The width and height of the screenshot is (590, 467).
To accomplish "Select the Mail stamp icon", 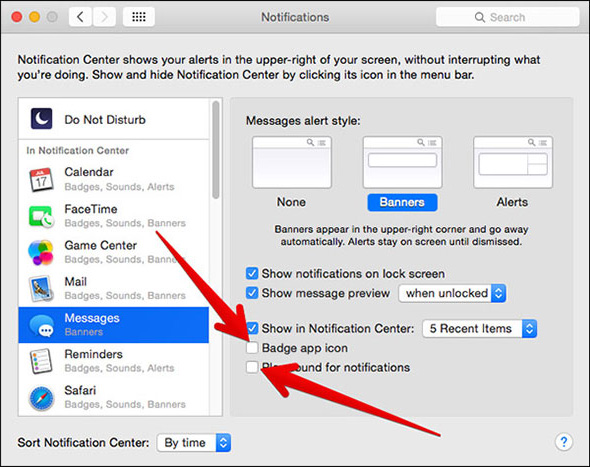I will point(41,289).
